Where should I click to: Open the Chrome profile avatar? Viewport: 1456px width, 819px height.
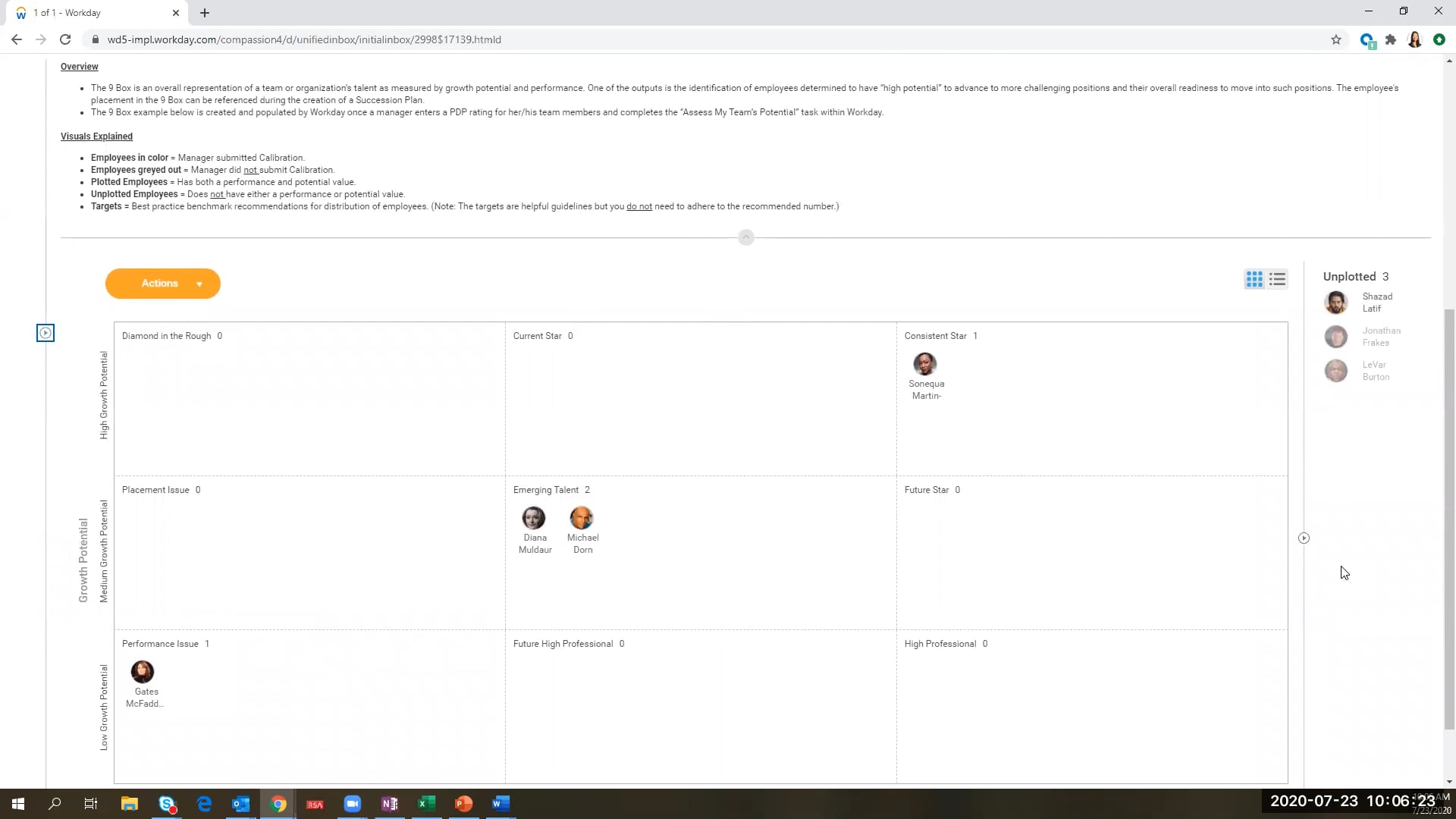point(1415,39)
